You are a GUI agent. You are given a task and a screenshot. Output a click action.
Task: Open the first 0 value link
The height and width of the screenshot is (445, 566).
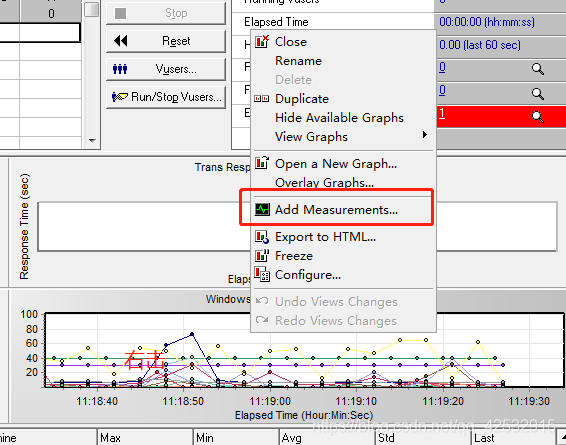442,67
